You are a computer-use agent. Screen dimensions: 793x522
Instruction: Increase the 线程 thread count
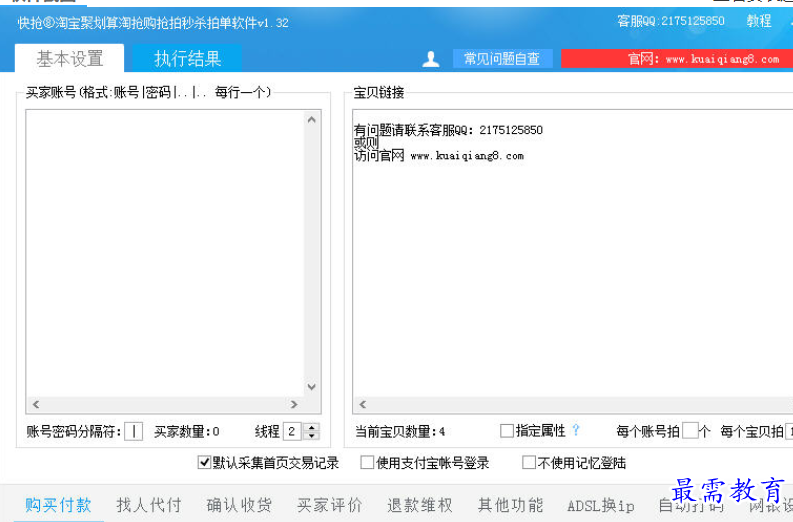pyautogui.click(x=312, y=427)
